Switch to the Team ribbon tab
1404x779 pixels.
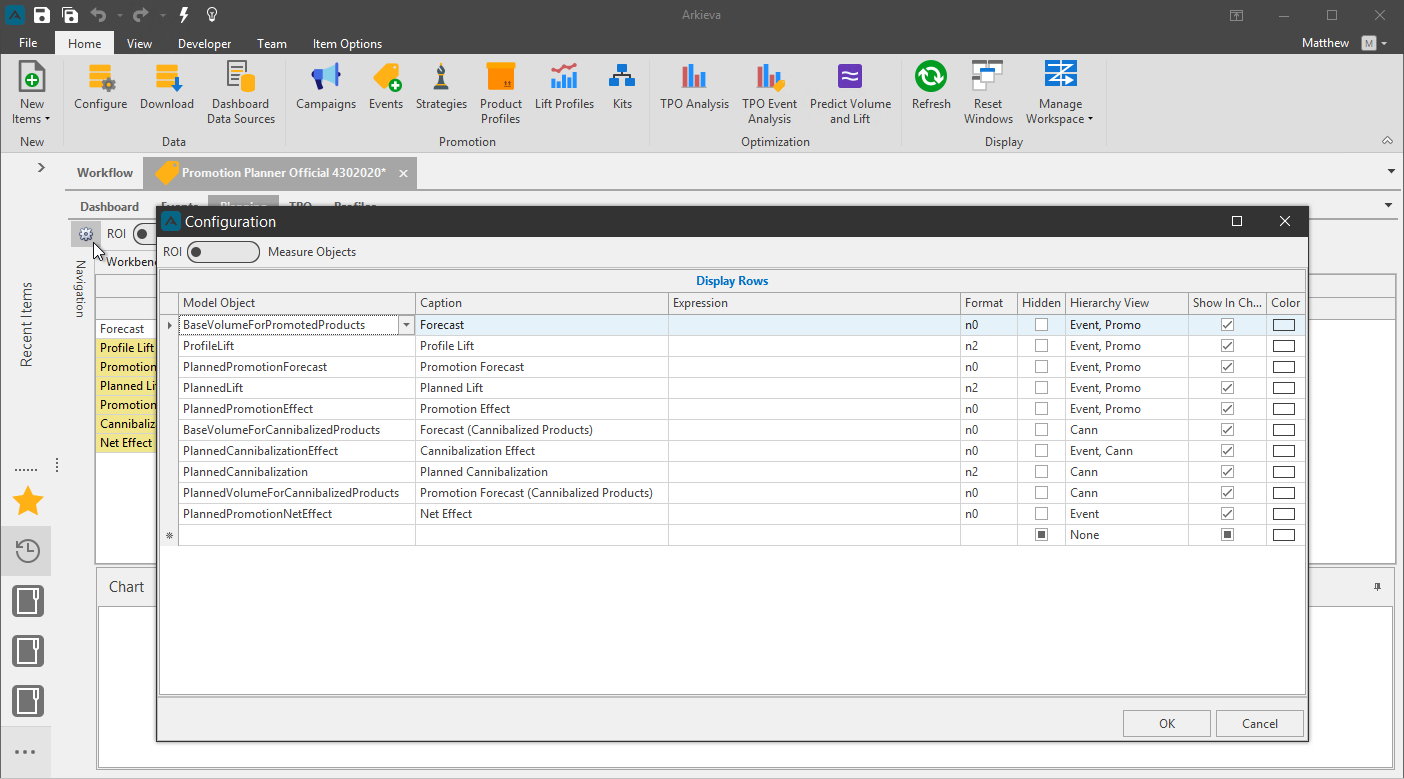pyautogui.click(x=272, y=43)
